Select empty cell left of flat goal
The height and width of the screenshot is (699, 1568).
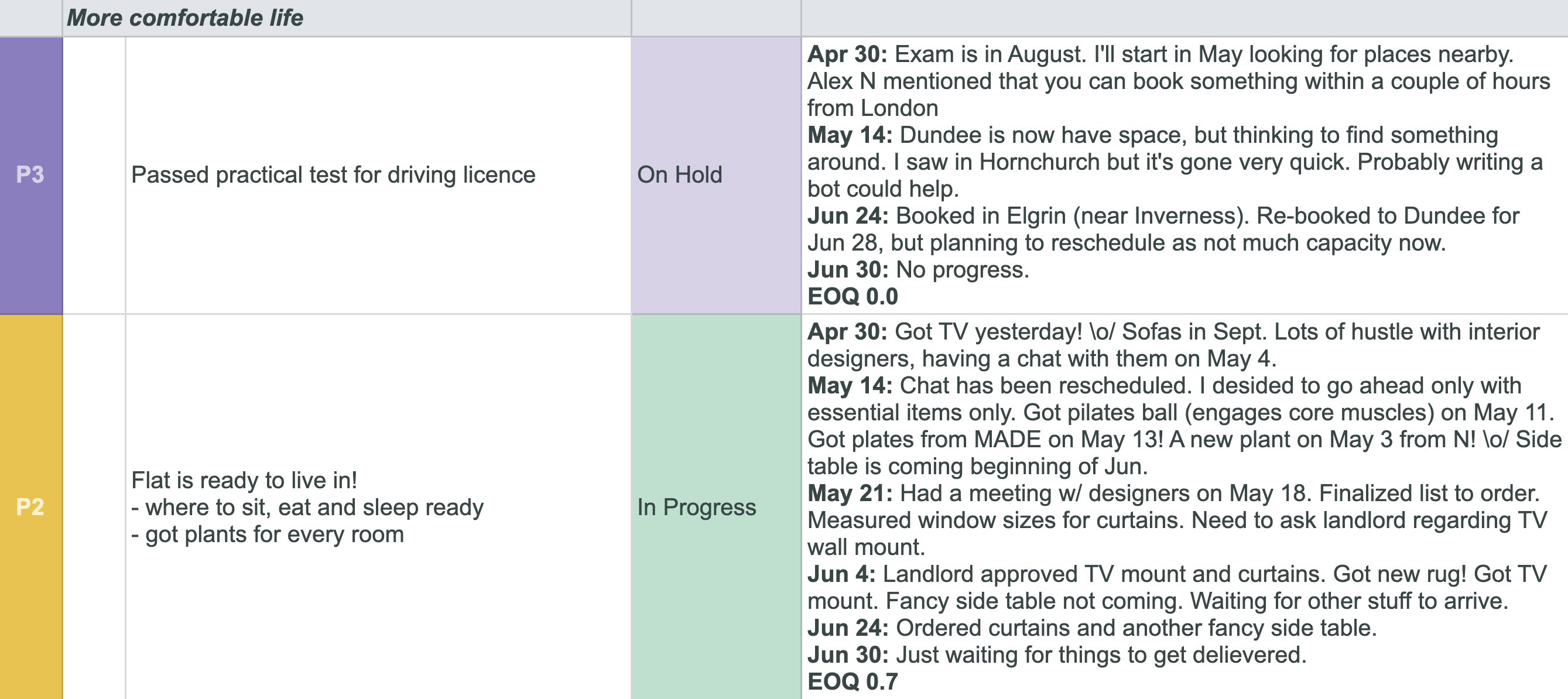pos(94,507)
